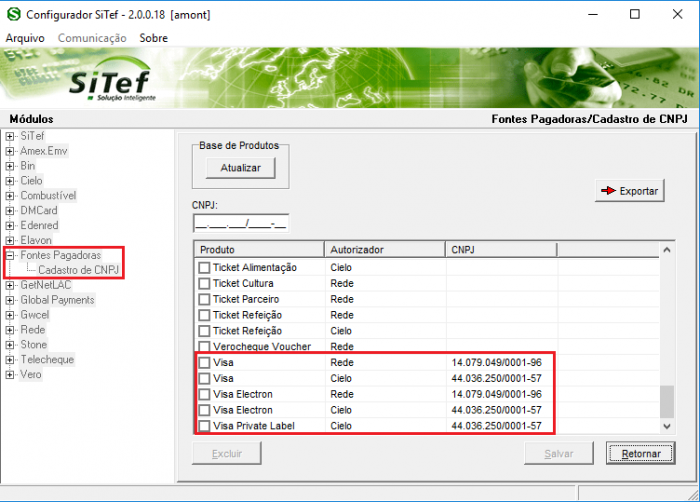This screenshot has width=700, height=502.
Task: Check the Ticket Refeição Cielo checkbox
Action: (x=204, y=331)
